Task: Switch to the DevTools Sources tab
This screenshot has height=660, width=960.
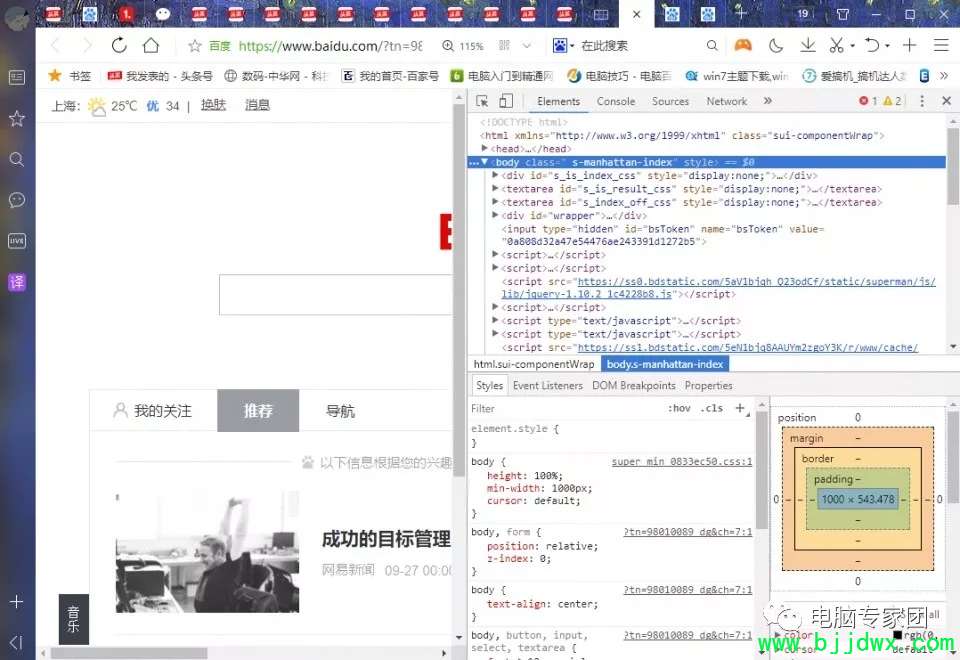Action: point(670,102)
